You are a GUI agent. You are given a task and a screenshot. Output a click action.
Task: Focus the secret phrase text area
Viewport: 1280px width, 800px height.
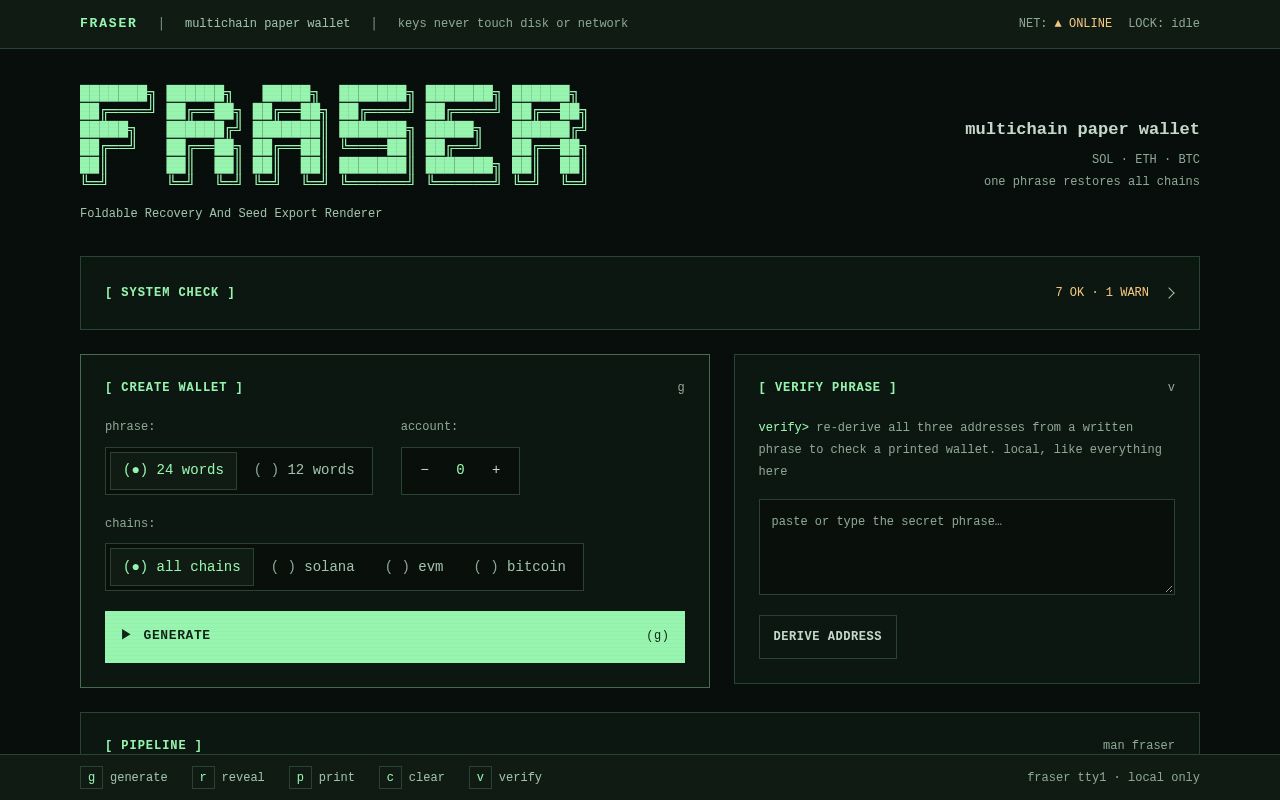pyautogui.click(x=967, y=547)
